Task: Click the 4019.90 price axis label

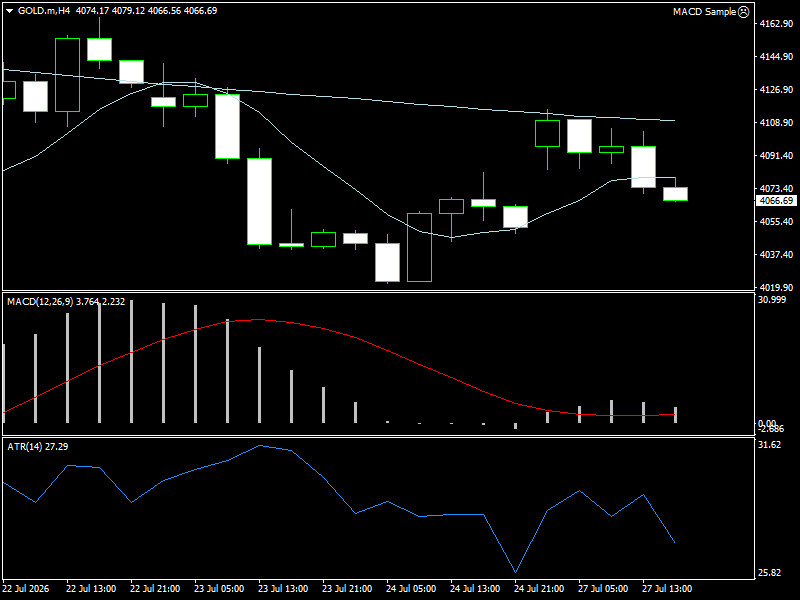Action: (777, 288)
